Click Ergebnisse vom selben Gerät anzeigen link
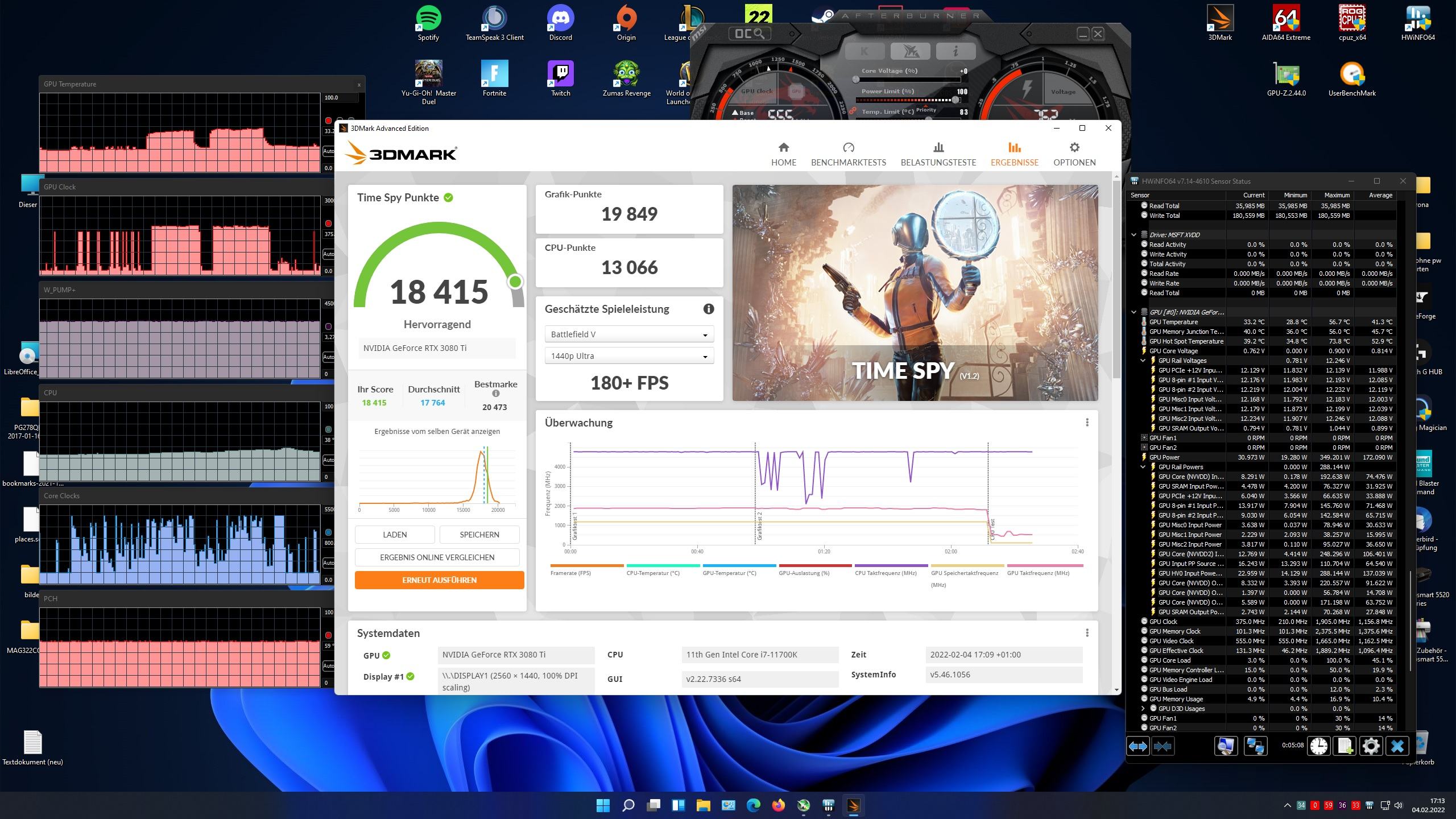 437,431
